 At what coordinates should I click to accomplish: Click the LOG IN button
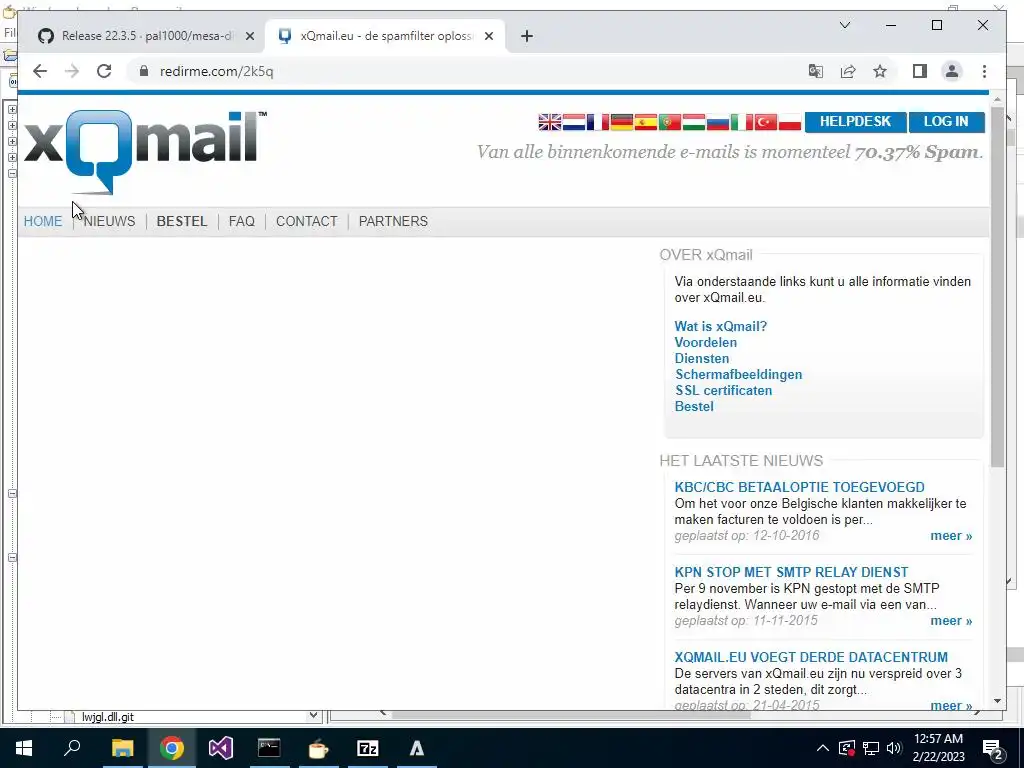click(x=946, y=121)
